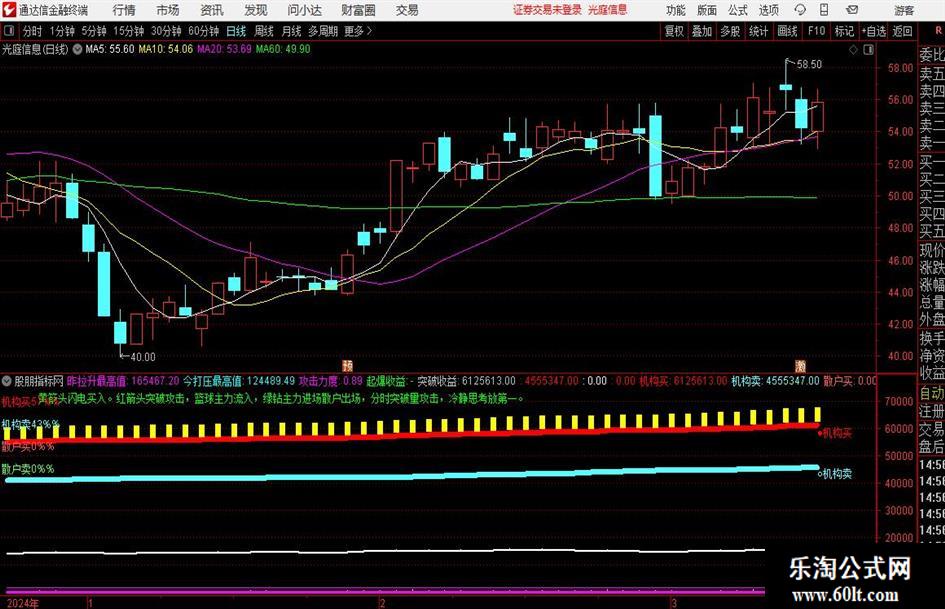Open the 市场 menu
The image size is (945, 609).
pos(168,10)
